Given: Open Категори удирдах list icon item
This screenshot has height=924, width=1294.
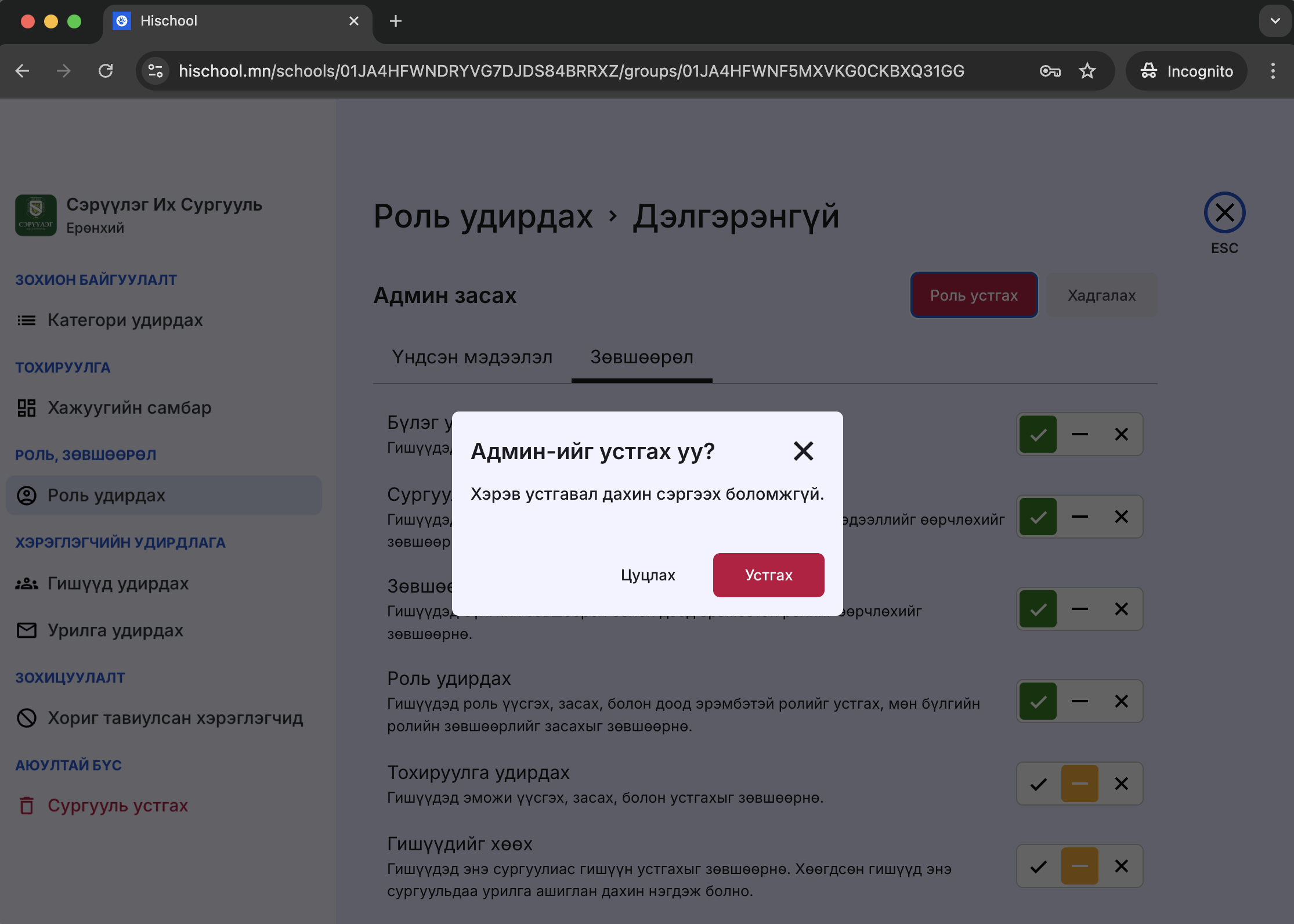Looking at the screenshot, I should pos(125,320).
